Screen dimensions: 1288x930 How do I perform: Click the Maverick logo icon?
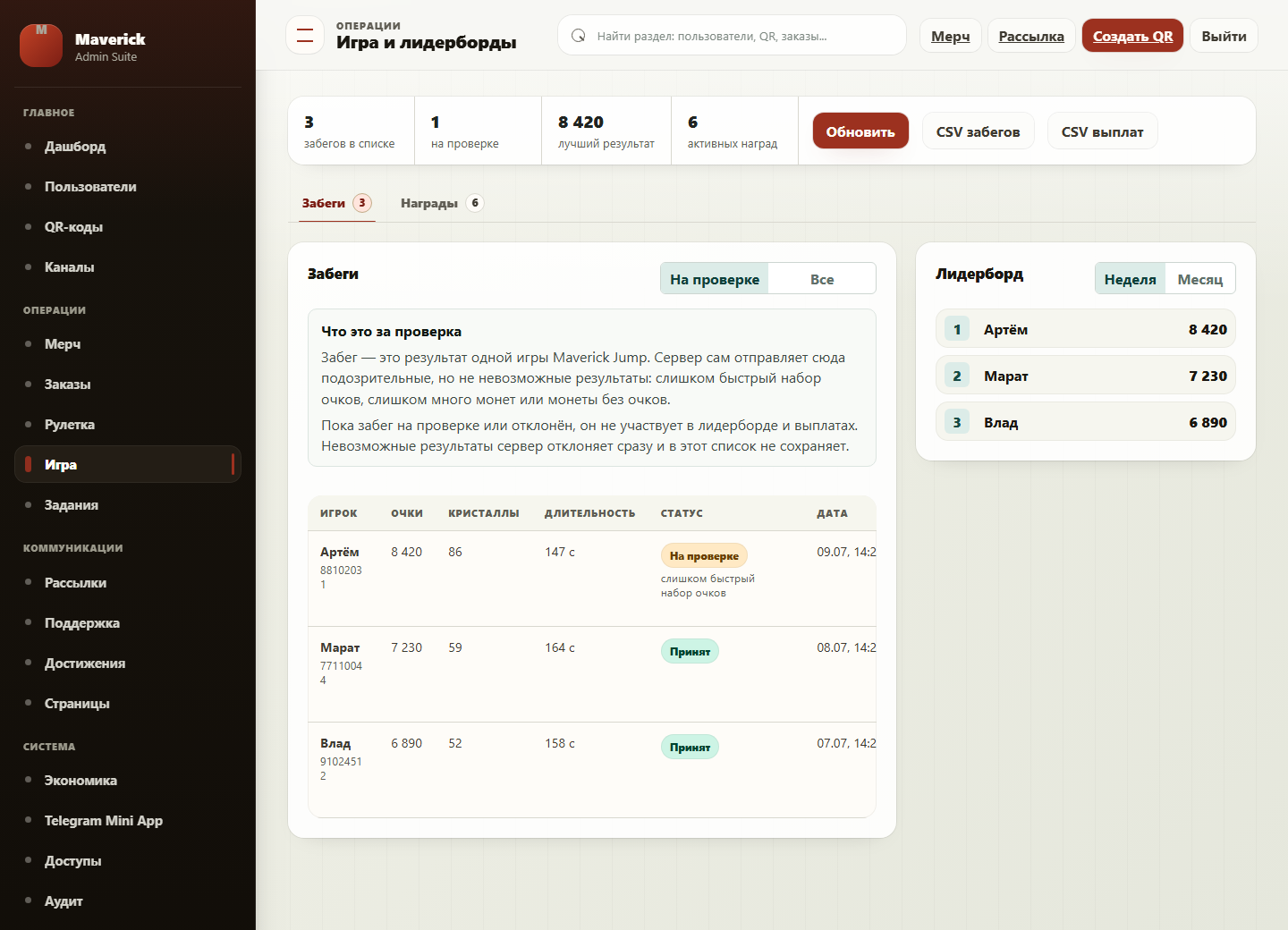click(x=41, y=46)
